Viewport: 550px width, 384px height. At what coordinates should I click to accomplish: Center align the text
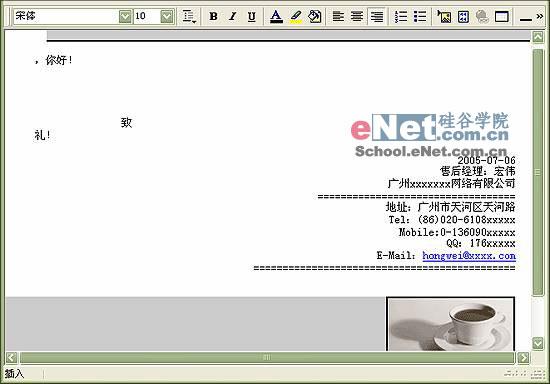pyautogui.click(x=357, y=16)
